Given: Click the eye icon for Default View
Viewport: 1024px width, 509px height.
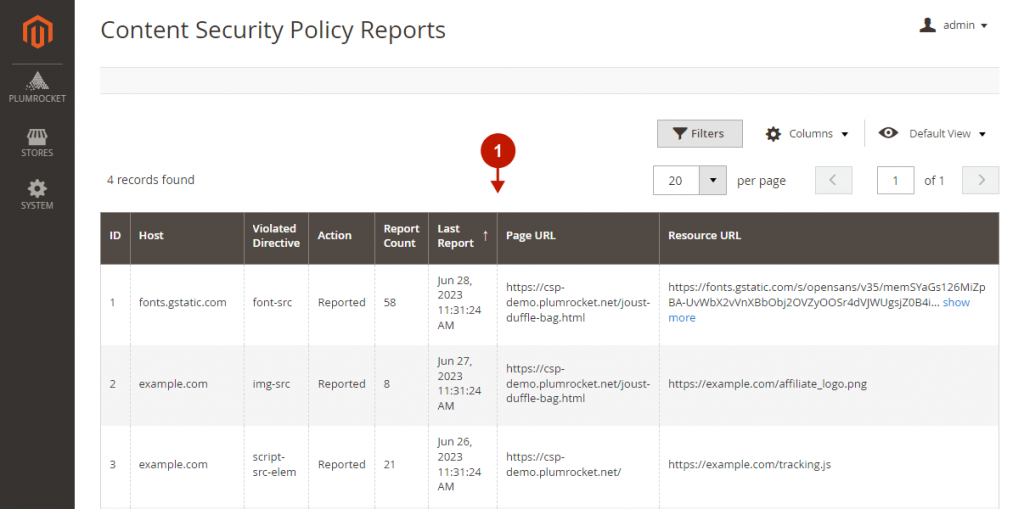Looking at the screenshot, I should (x=888, y=133).
